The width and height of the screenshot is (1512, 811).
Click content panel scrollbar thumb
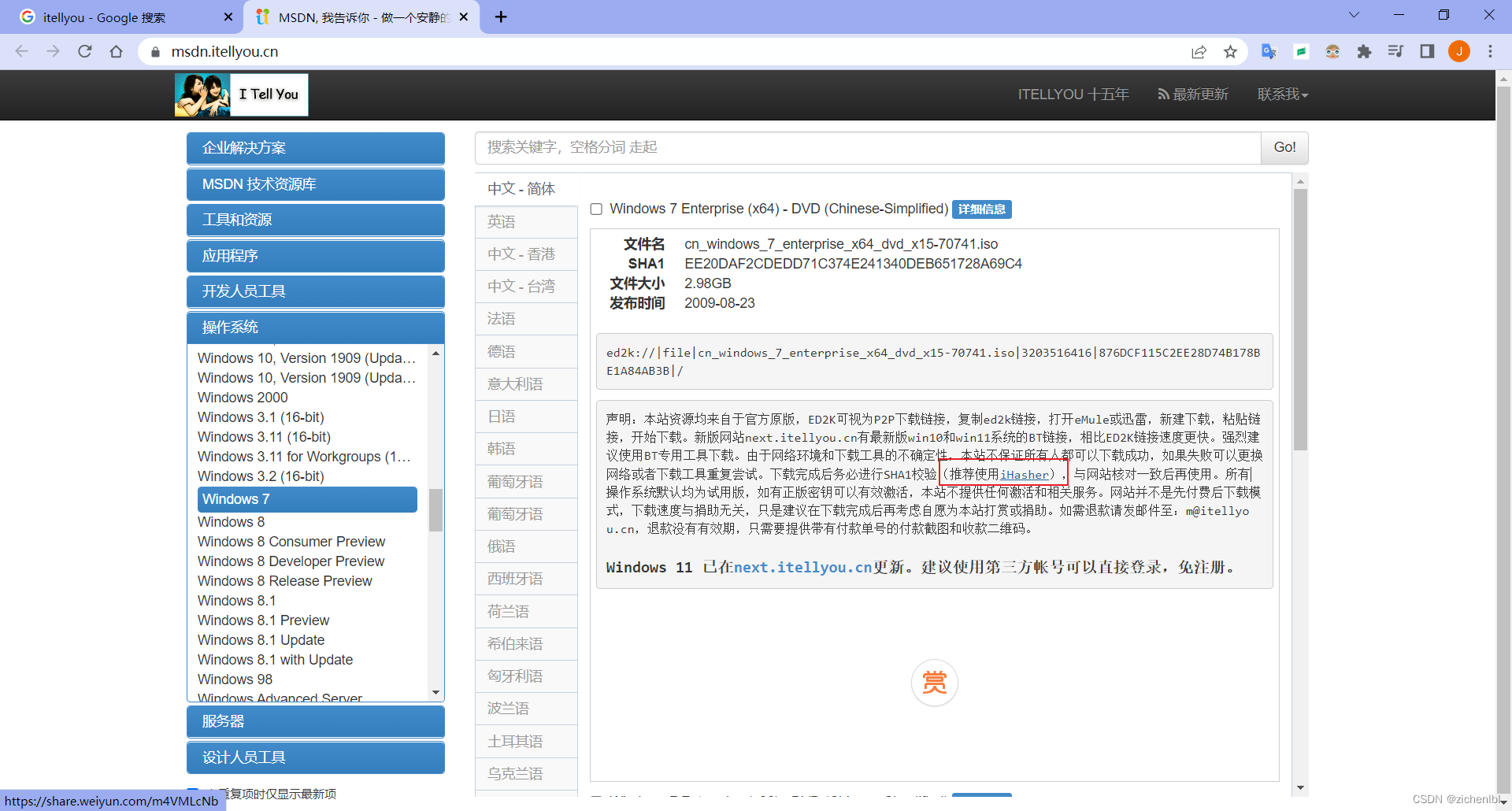[1300, 320]
